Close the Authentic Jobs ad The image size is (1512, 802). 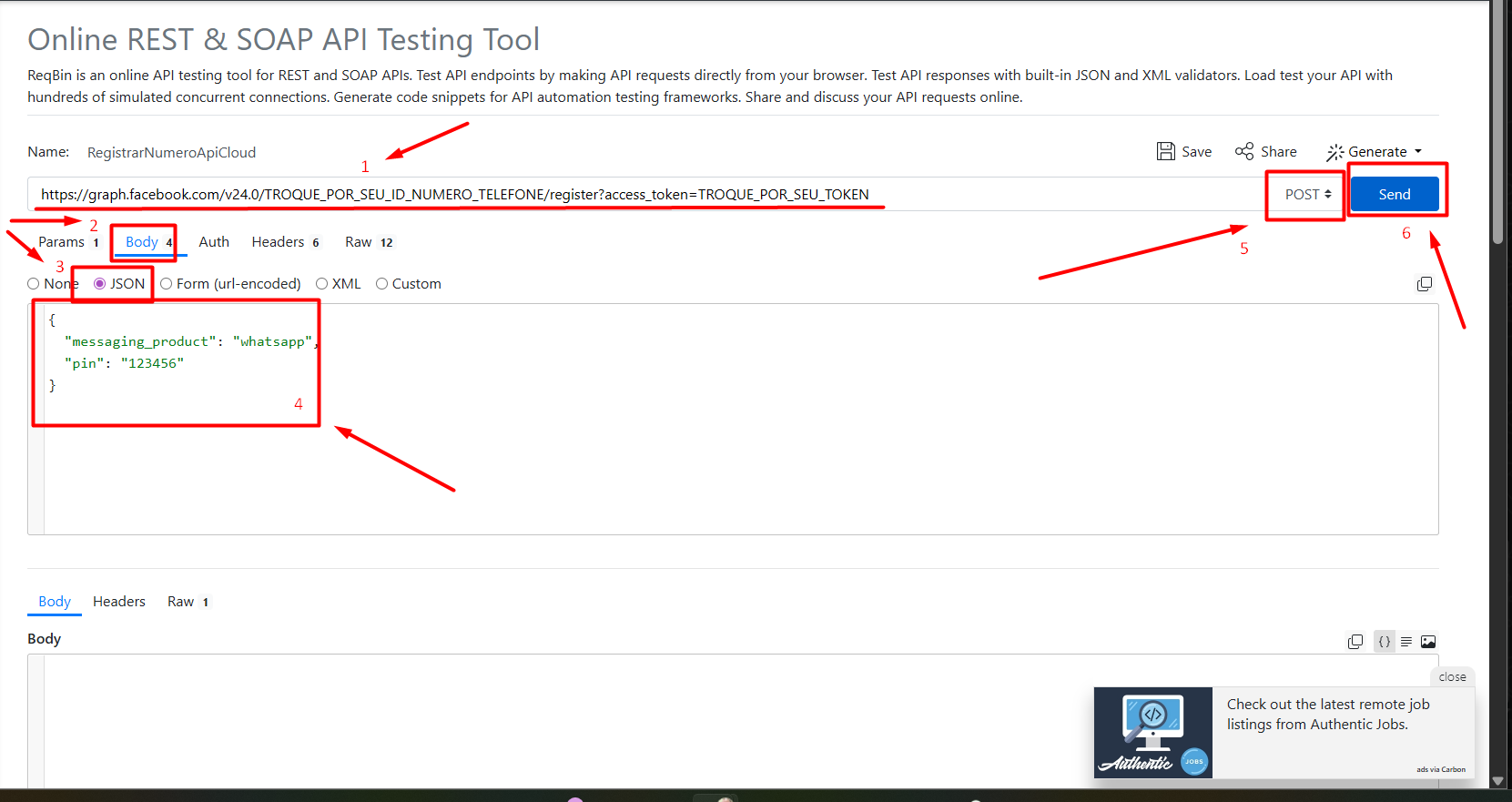pos(1452,677)
